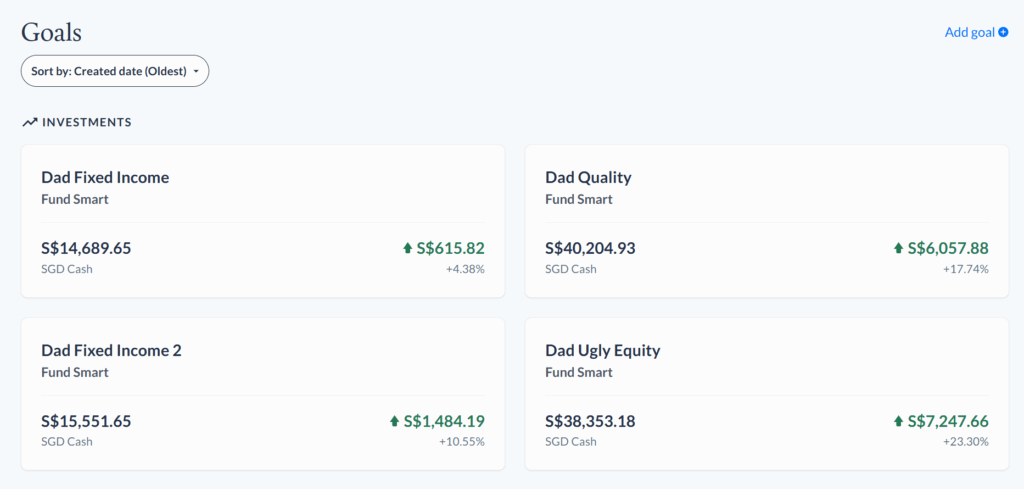
Task: Click the Investments trend arrow icon
Action: (x=30, y=123)
